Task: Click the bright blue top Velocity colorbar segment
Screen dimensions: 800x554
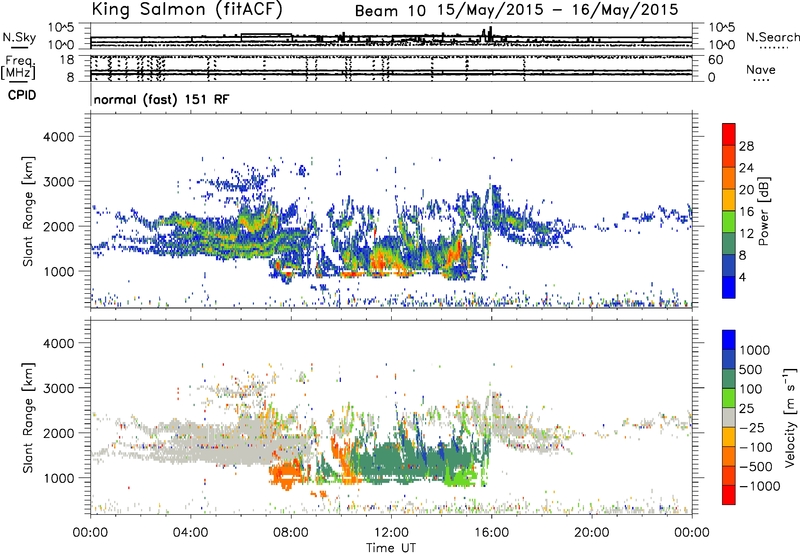Action: coord(729,340)
